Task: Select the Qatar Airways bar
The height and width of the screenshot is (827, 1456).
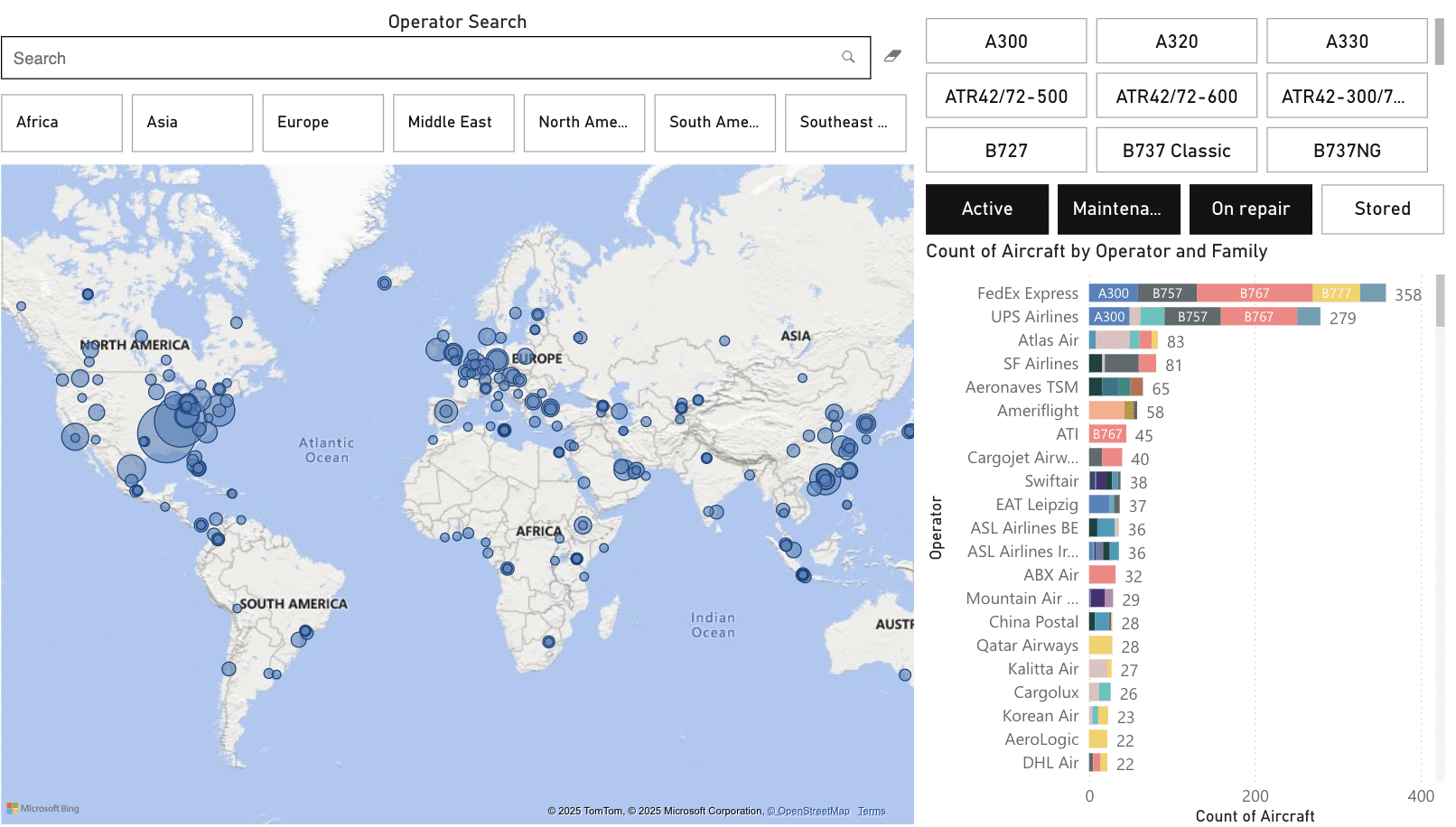Action: pyautogui.click(x=1100, y=645)
